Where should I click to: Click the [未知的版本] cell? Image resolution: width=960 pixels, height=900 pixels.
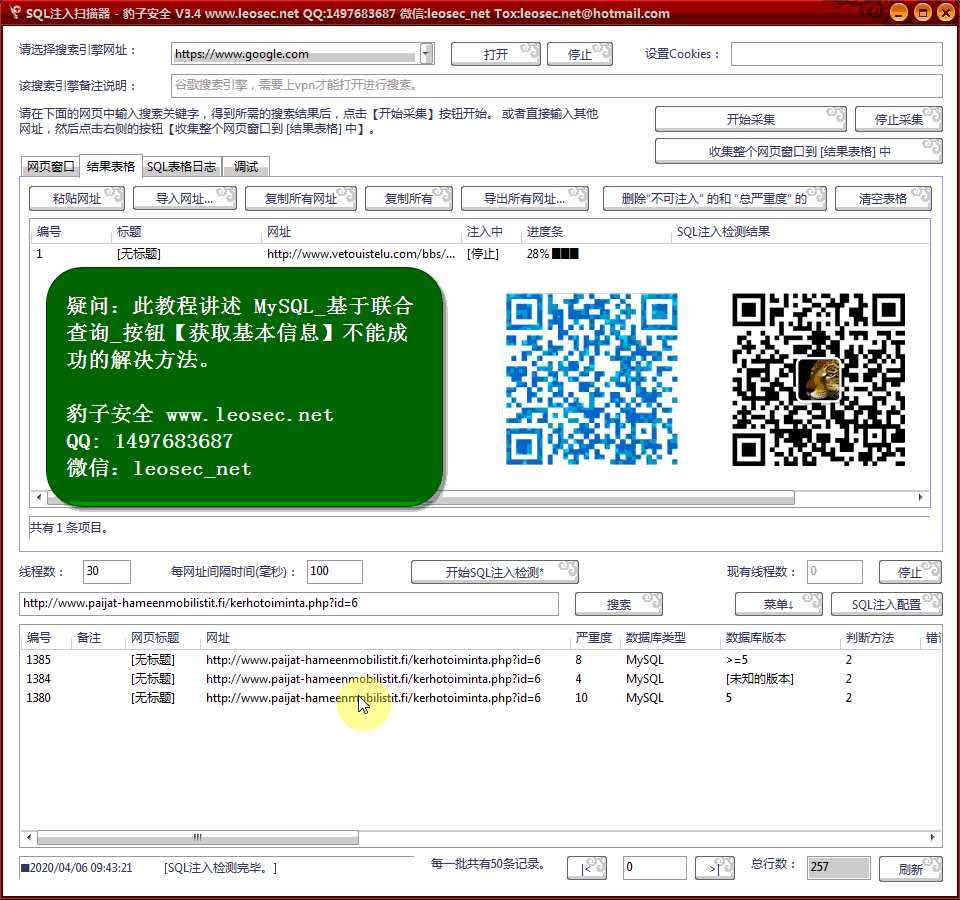point(759,679)
